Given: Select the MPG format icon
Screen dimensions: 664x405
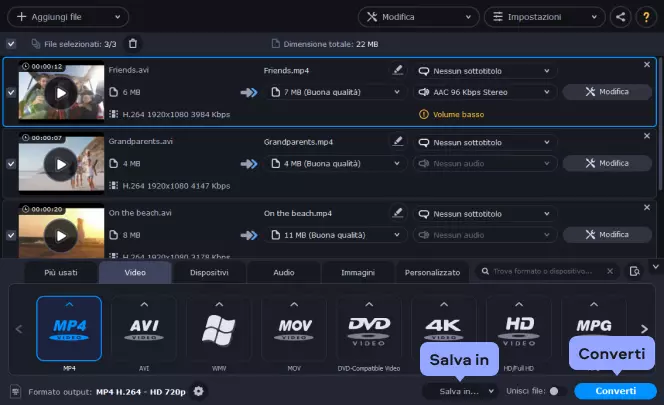Looking at the screenshot, I should [594, 329].
